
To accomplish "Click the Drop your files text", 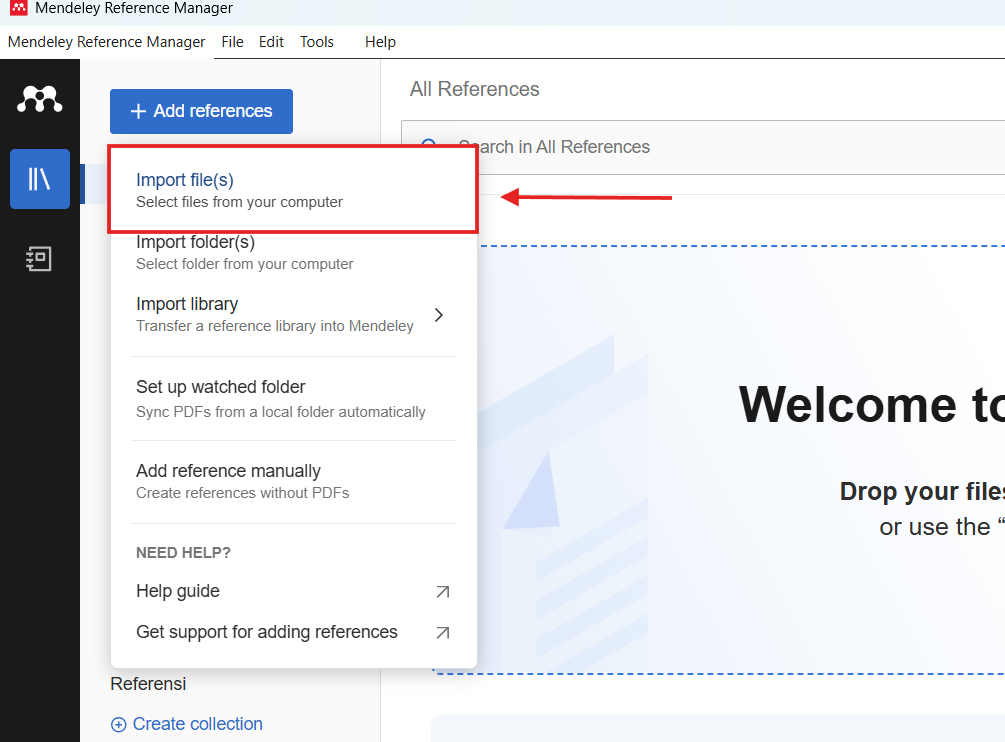I will click(x=922, y=491).
